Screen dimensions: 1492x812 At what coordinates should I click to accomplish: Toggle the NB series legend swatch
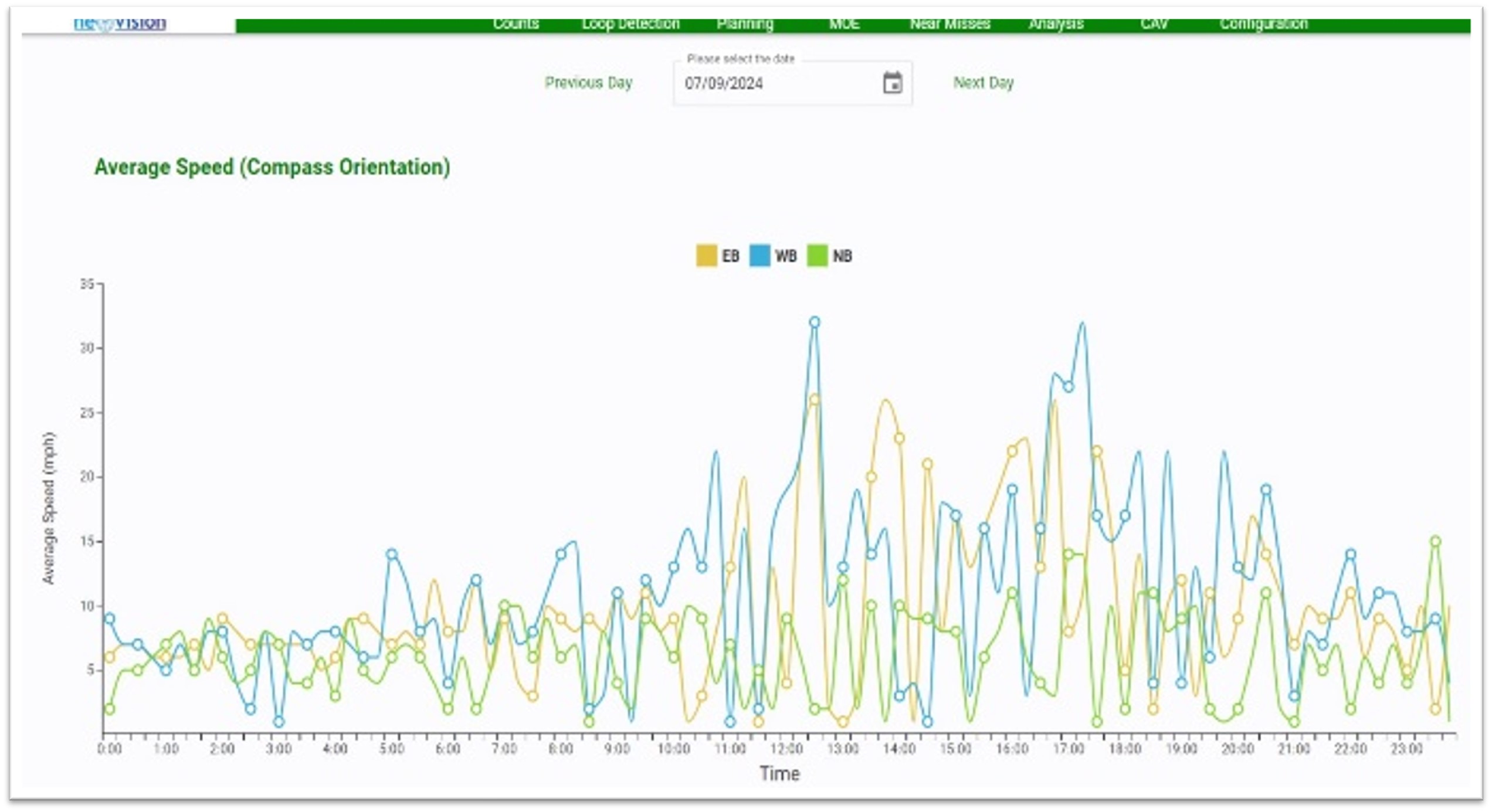(817, 256)
